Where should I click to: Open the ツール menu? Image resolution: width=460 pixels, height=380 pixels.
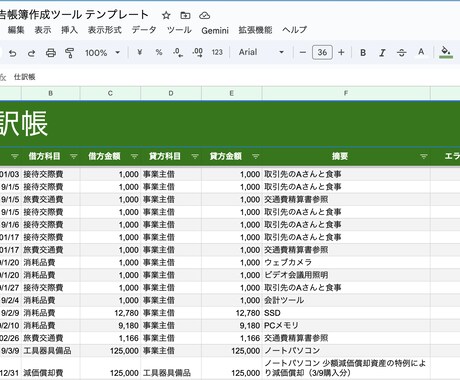tap(179, 30)
